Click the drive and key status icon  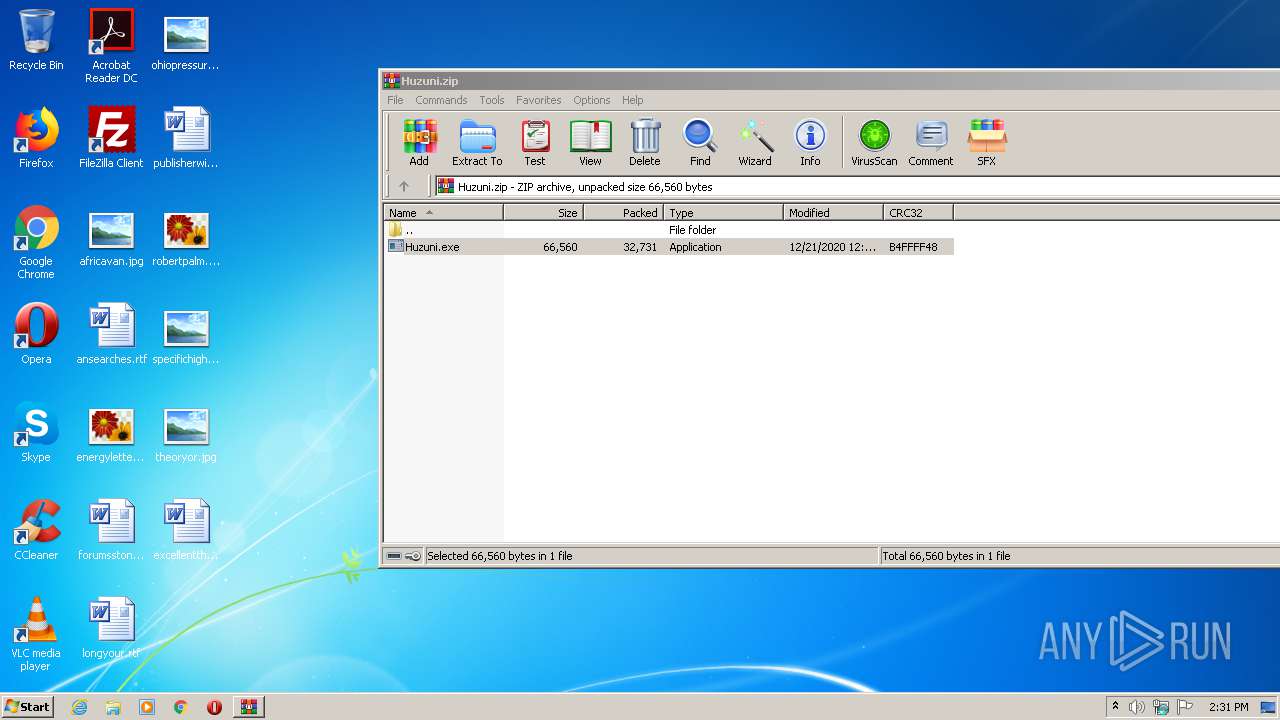404,556
